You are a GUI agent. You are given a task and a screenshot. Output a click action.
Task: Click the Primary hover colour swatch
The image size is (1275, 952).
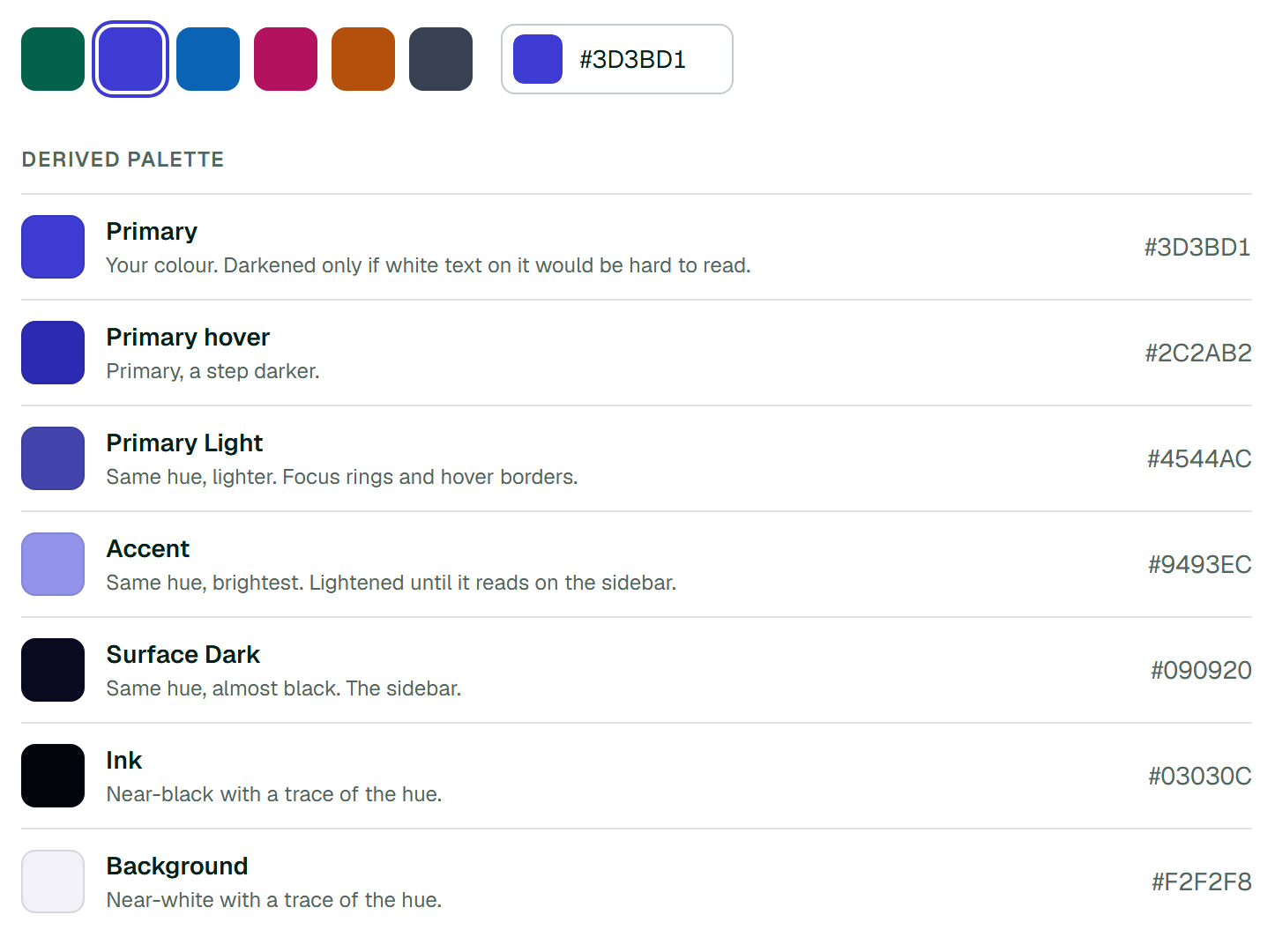(x=53, y=353)
